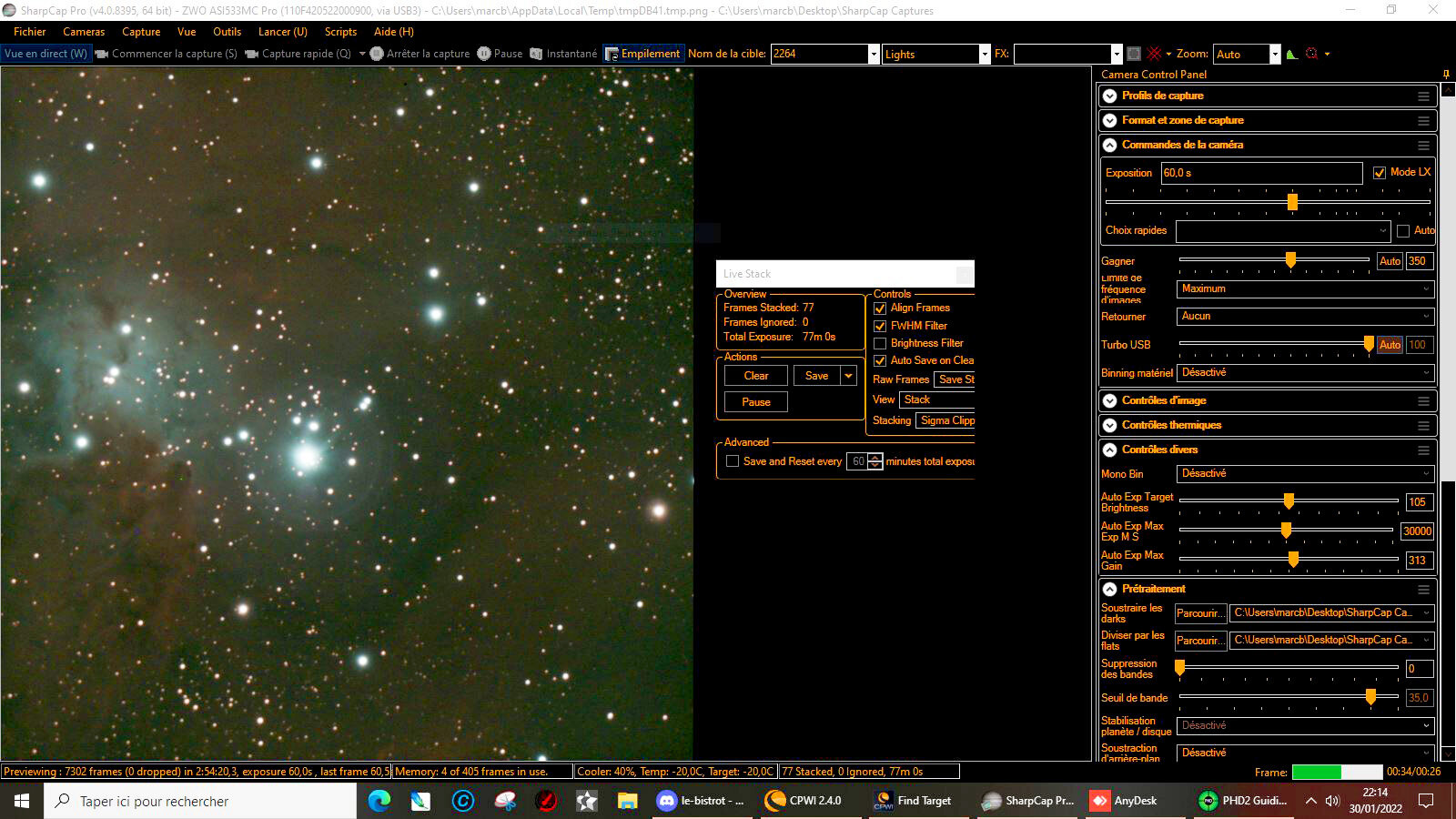Image resolution: width=1456 pixels, height=819 pixels.
Task: Open Windows Start menu
Action: coord(22,801)
